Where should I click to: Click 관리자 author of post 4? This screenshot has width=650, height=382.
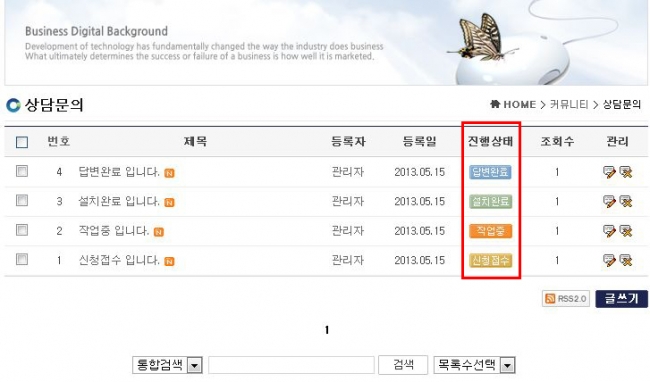pyautogui.click(x=348, y=172)
